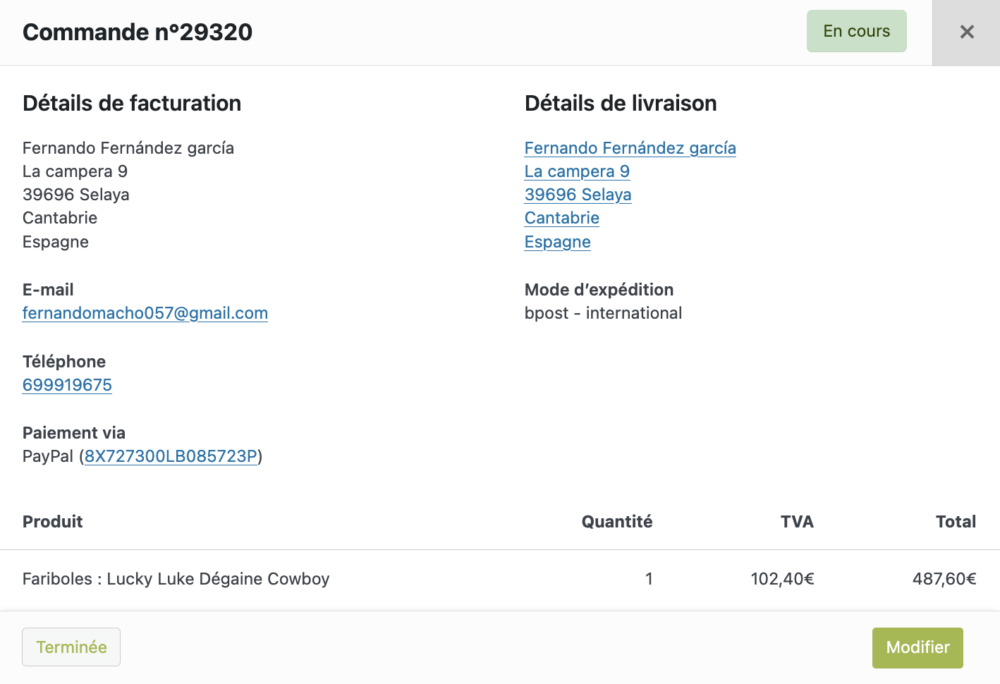Screen dimensions: 1000x684
Task: Select the Commande n°29320 title
Action: pos(137,32)
